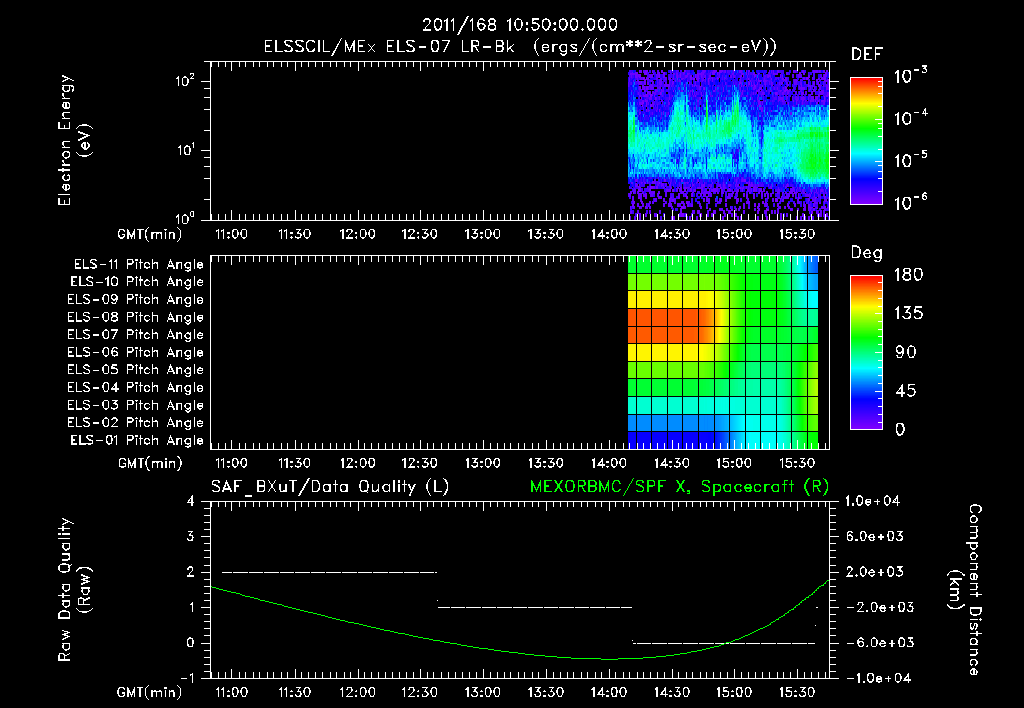Select the ELS-08 Pitch Angle row label

pyautogui.click(x=135, y=317)
